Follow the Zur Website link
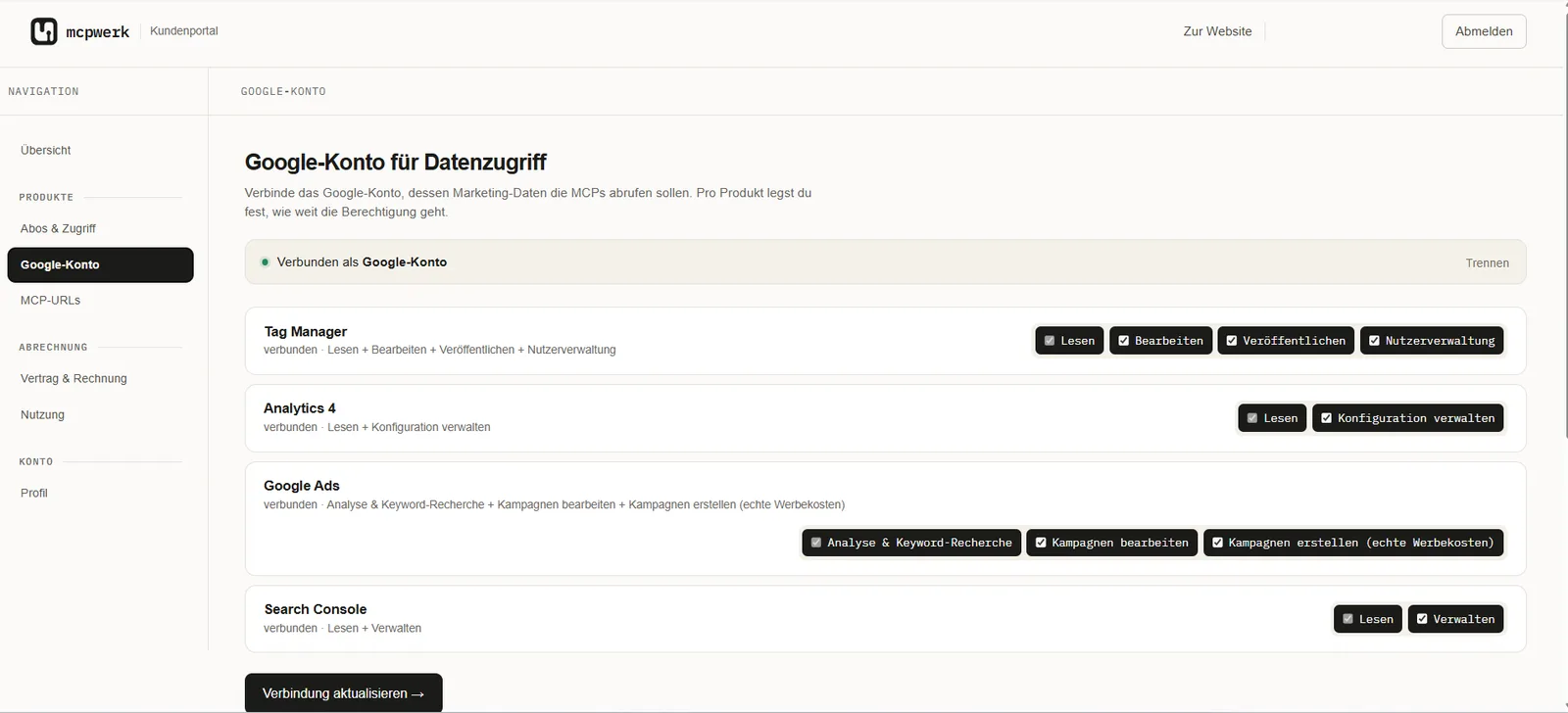The image size is (1568, 713). pyautogui.click(x=1217, y=31)
